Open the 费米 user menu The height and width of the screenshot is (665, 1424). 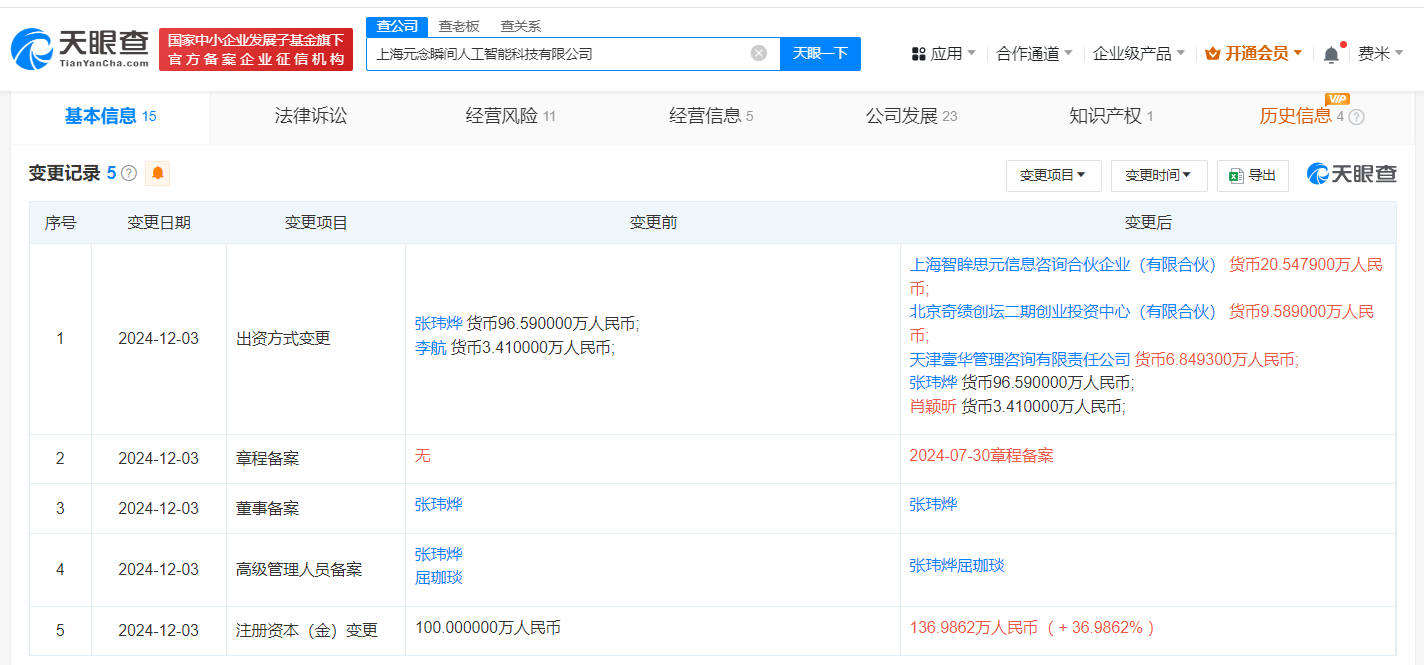click(x=1380, y=54)
